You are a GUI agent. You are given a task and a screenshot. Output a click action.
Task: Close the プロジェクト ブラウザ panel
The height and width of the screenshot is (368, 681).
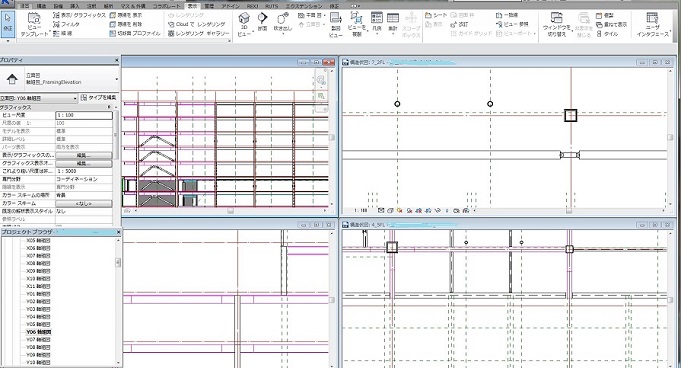tap(118, 232)
